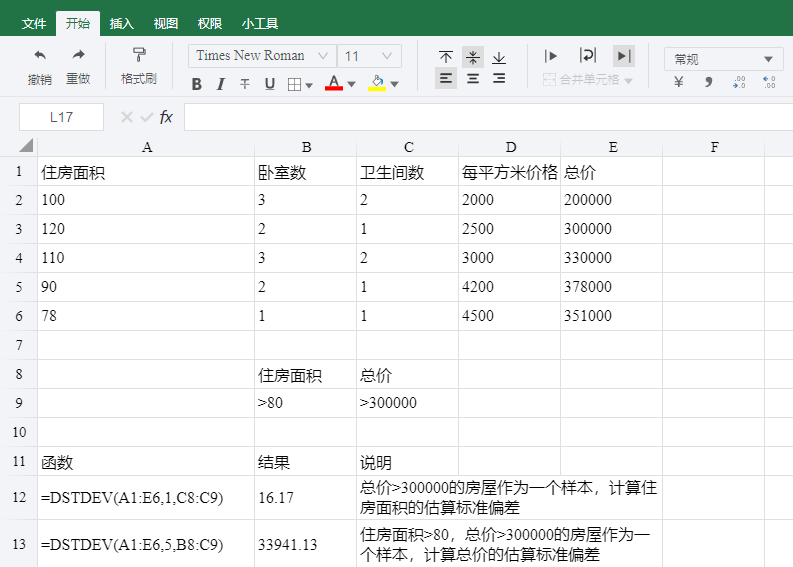
Task: Open the font color dropdown arrow
Action: pos(351,84)
